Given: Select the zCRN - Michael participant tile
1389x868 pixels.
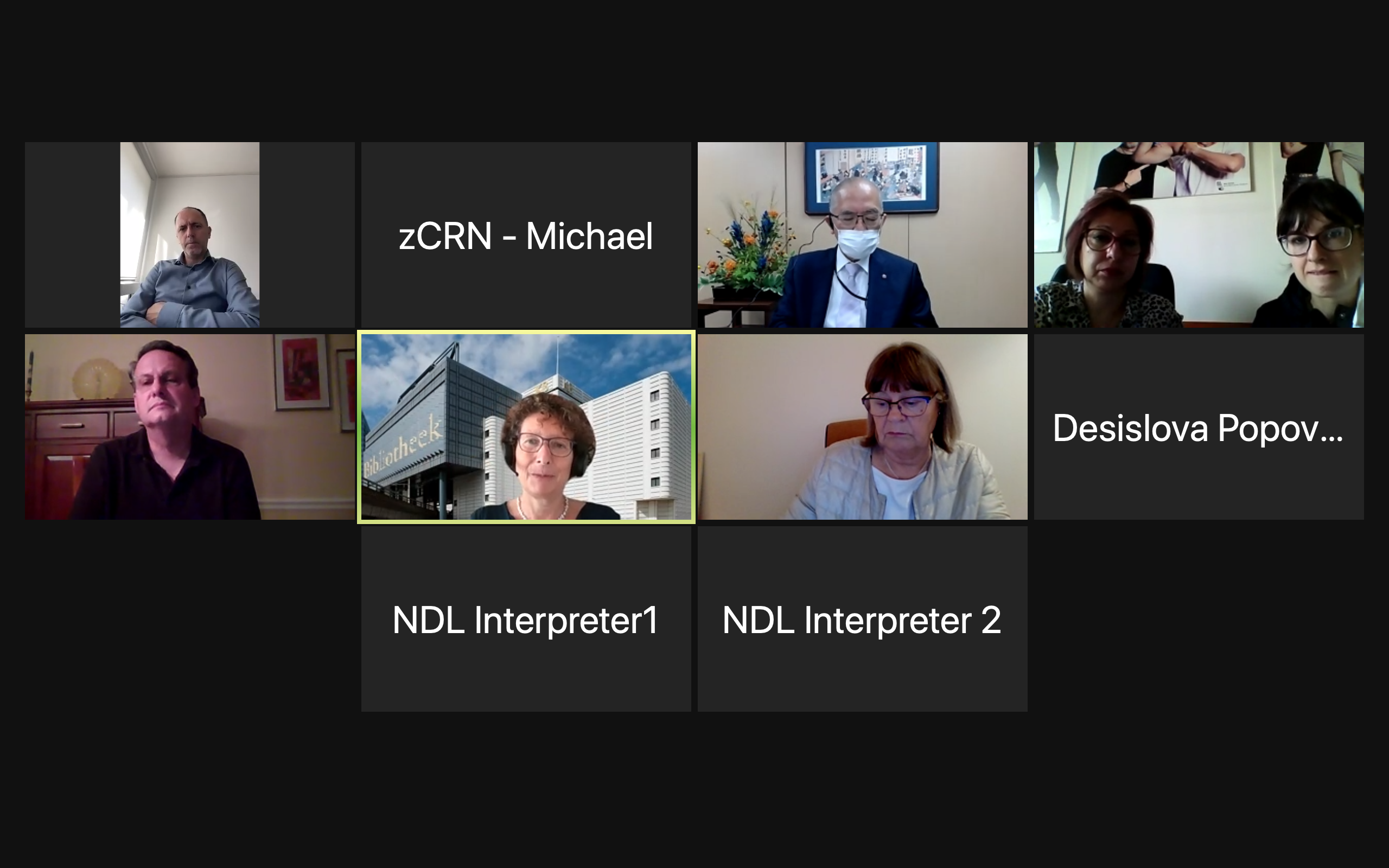Looking at the screenshot, I should click(526, 235).
